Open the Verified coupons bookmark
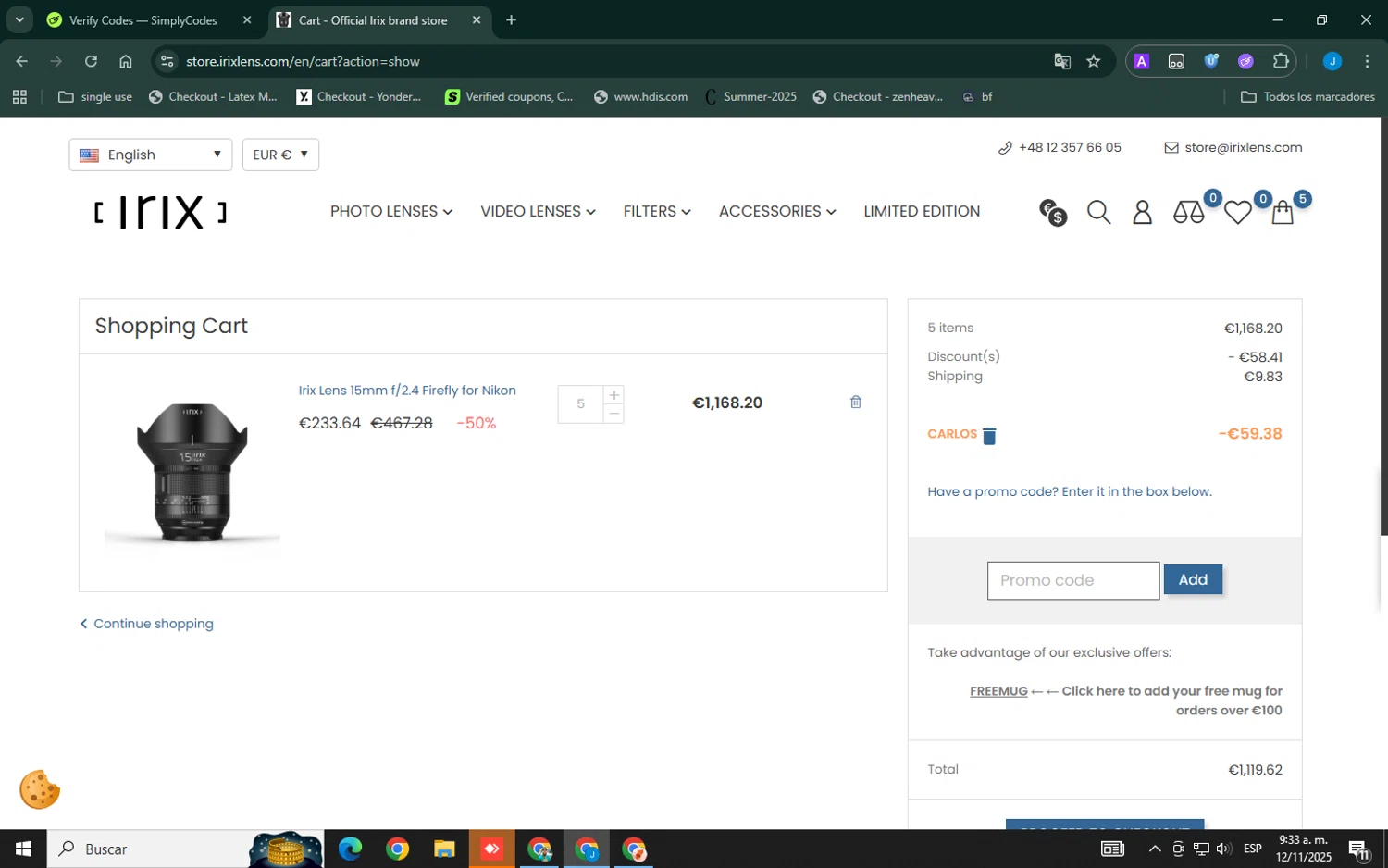 click(x=509, y=96)
